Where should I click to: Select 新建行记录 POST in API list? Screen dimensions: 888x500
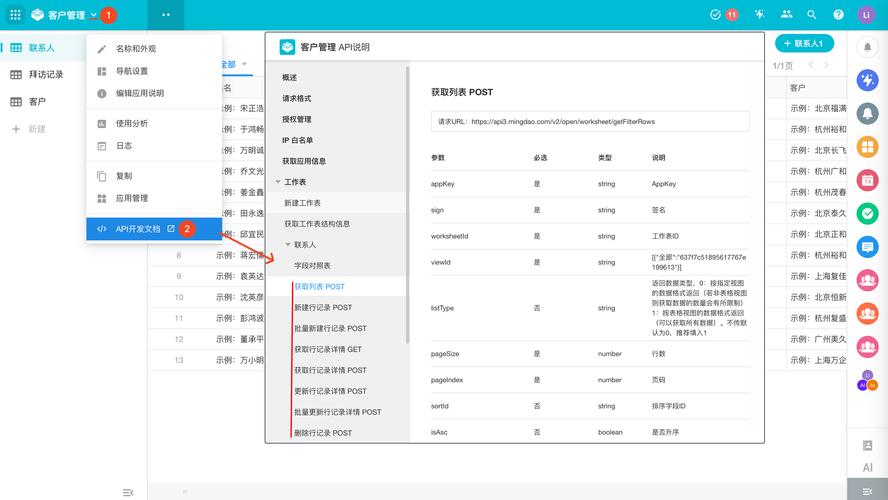(x=323, y=307)
